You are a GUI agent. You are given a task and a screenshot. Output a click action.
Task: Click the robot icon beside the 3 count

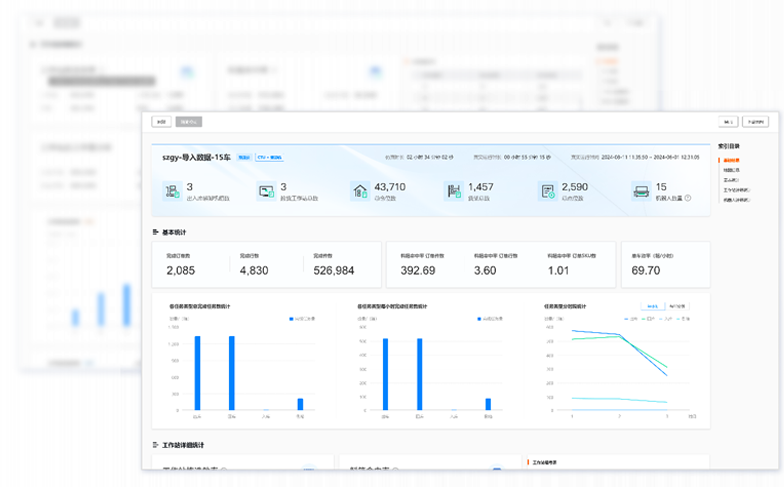point(173,191)
